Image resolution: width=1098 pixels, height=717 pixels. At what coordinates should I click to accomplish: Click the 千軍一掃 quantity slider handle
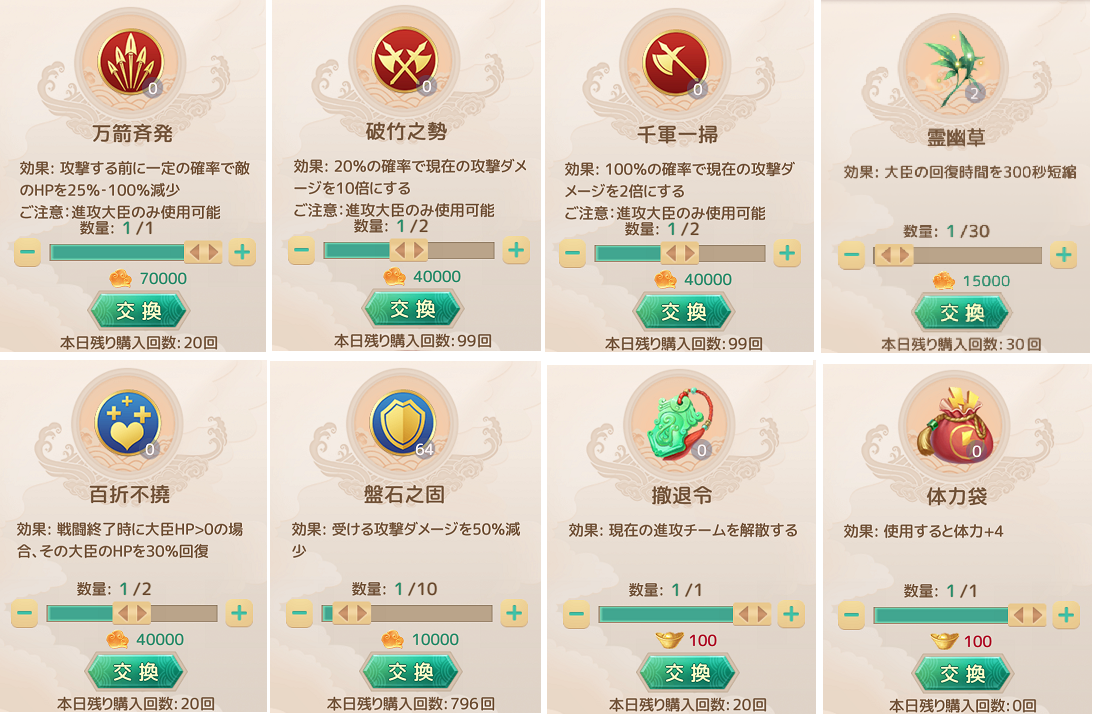[x=680, y=253]
